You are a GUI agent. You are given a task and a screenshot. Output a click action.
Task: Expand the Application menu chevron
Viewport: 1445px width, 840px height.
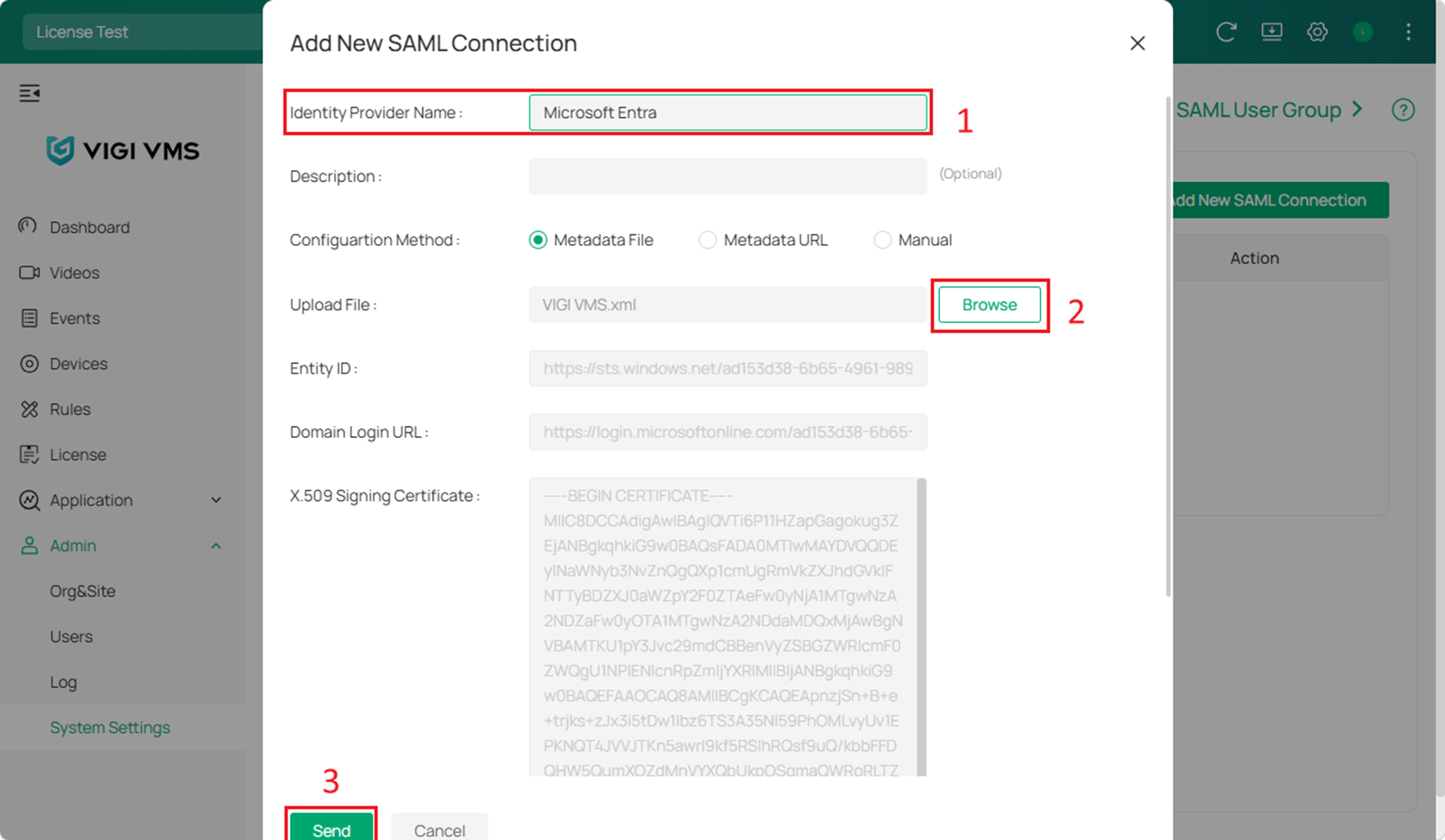pos(216,500)
